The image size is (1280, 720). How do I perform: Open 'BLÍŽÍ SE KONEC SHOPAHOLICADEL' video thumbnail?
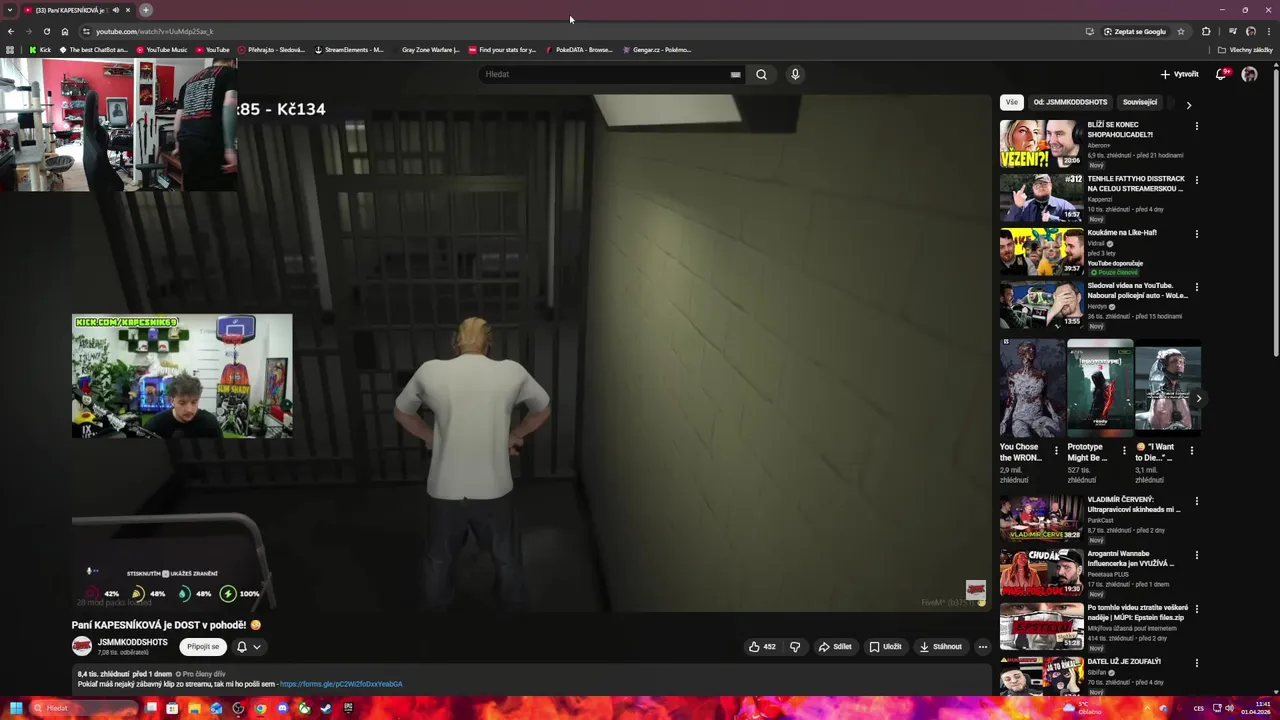[x=1041, y=143]
